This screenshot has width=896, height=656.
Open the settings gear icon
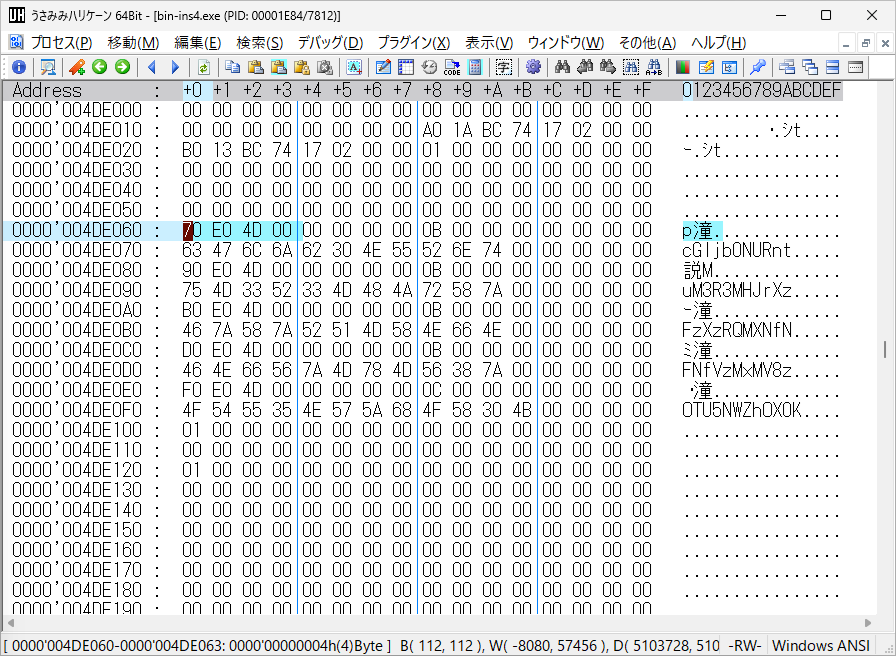[534, 67]
